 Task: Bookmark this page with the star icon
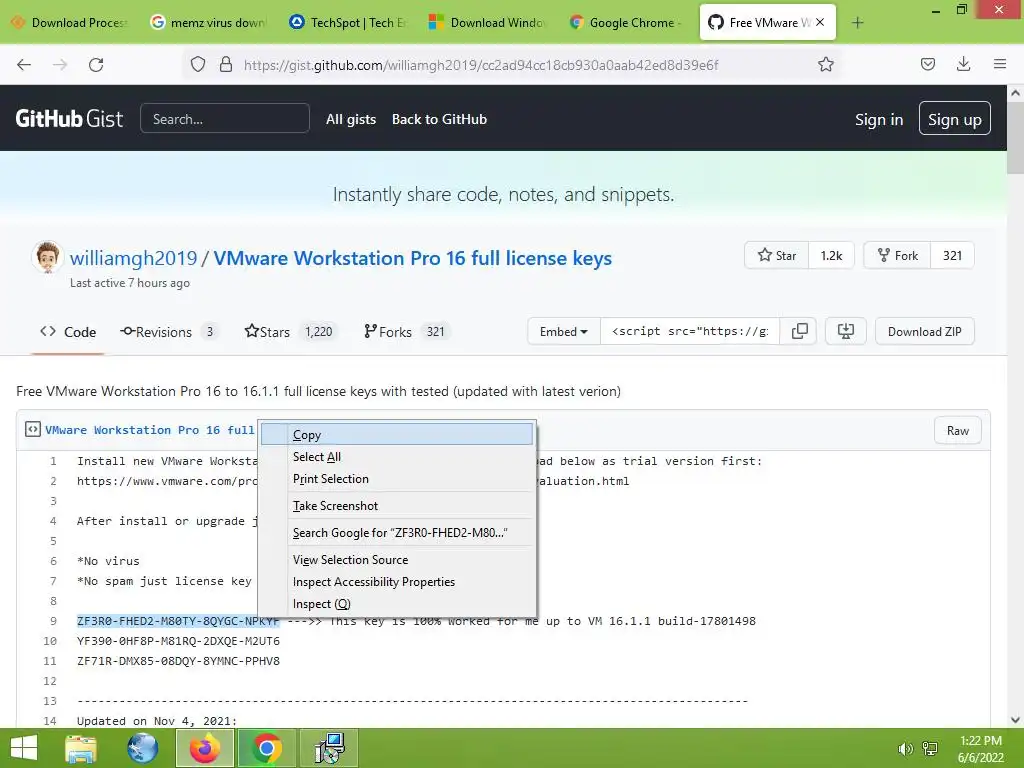[825, 64]
